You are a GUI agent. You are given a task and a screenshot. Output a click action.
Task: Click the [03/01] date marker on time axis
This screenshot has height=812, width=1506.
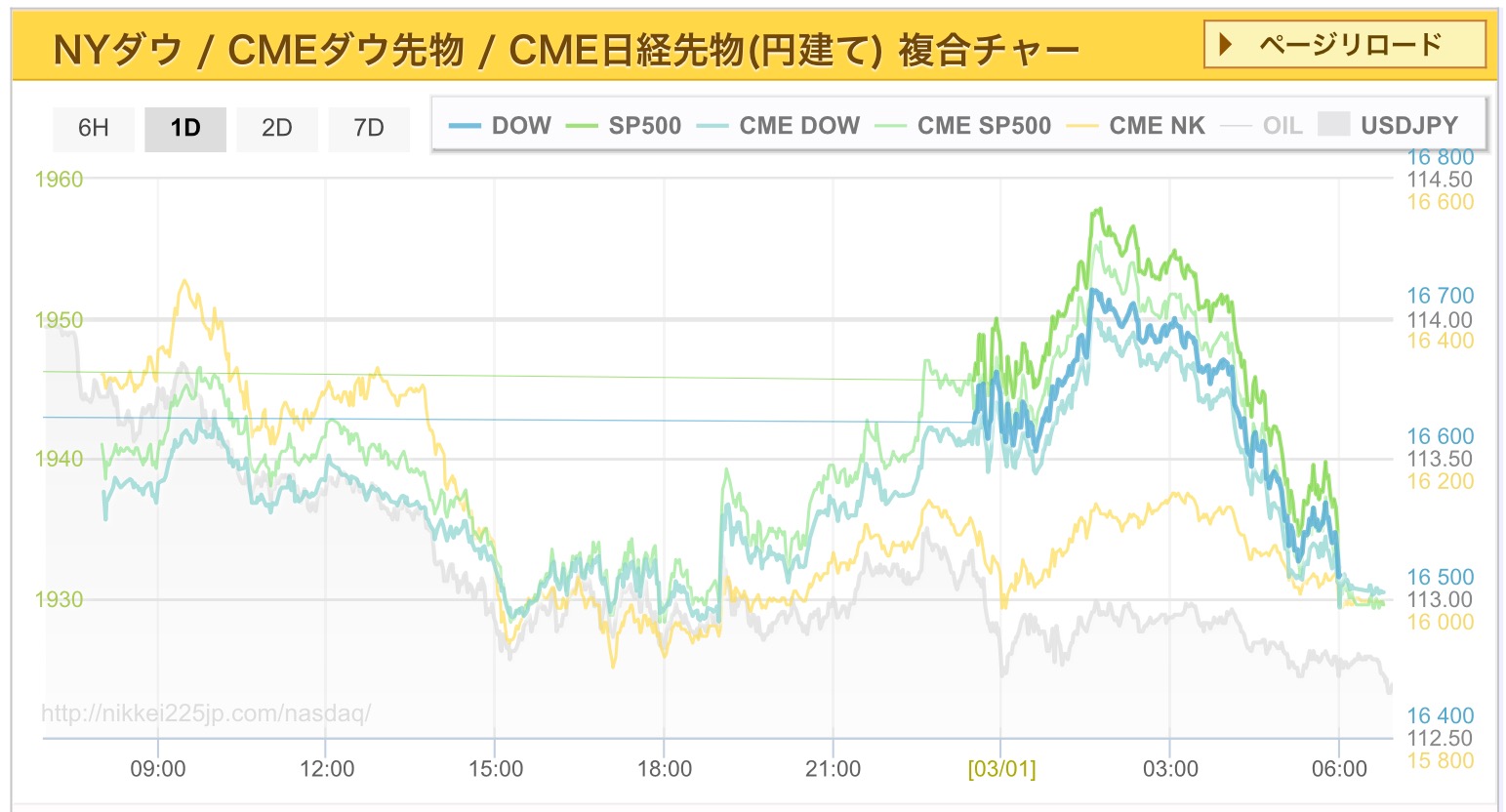pos(1001,769)
